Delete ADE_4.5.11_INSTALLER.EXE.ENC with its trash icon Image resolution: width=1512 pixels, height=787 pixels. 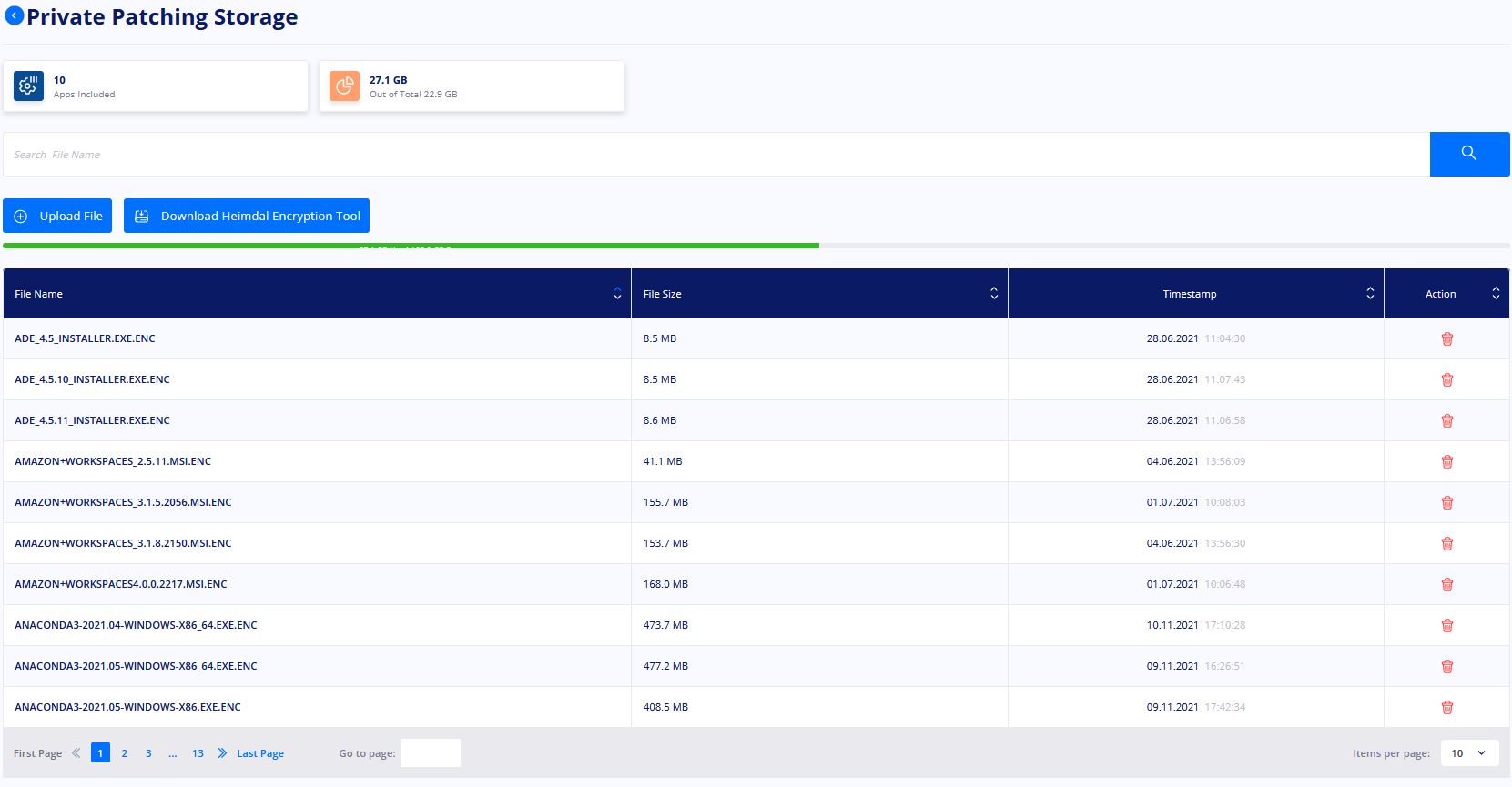1447,420
